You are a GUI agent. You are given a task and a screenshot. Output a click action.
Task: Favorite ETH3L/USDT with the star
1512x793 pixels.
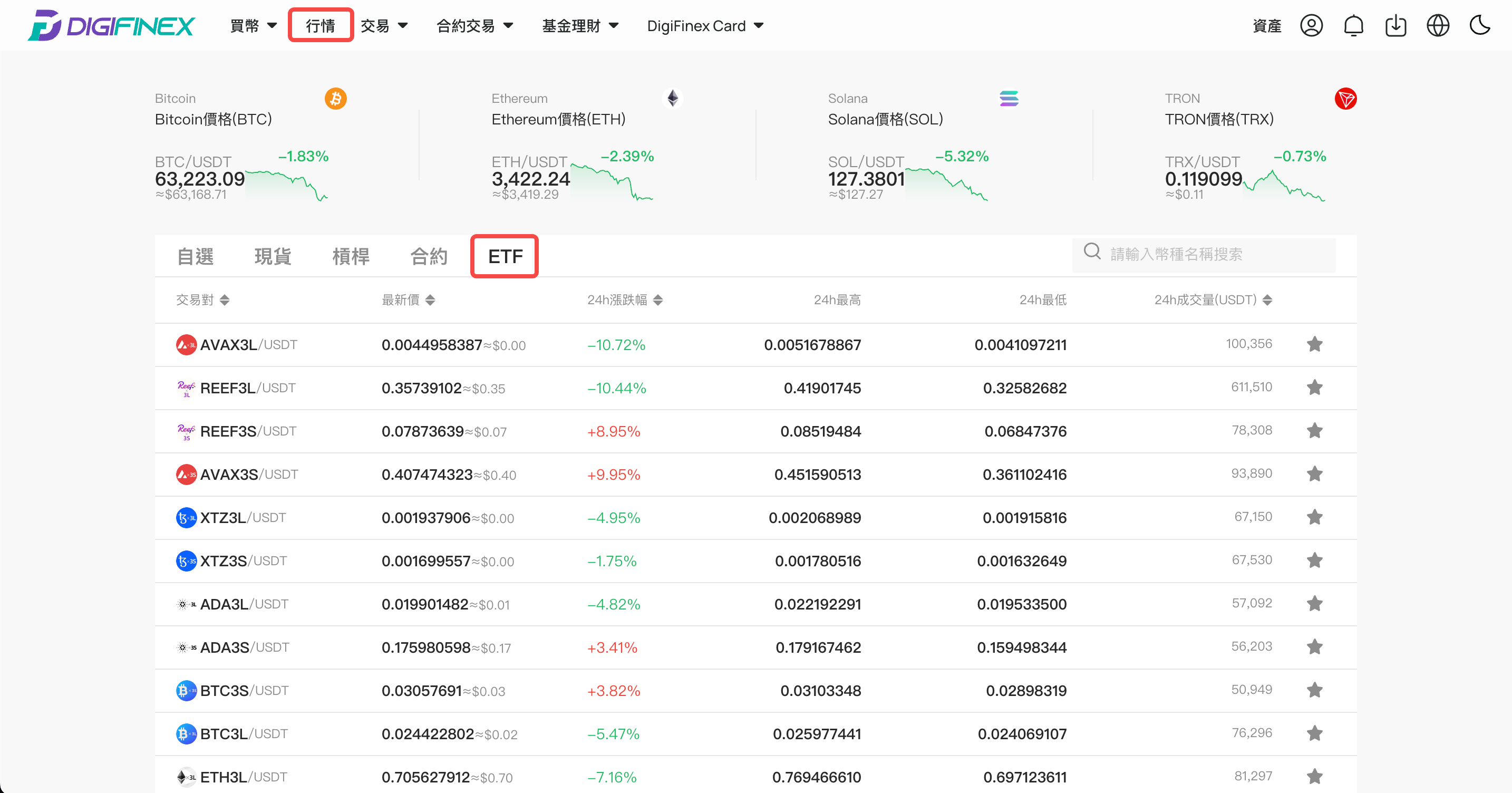coord(1315,777)
